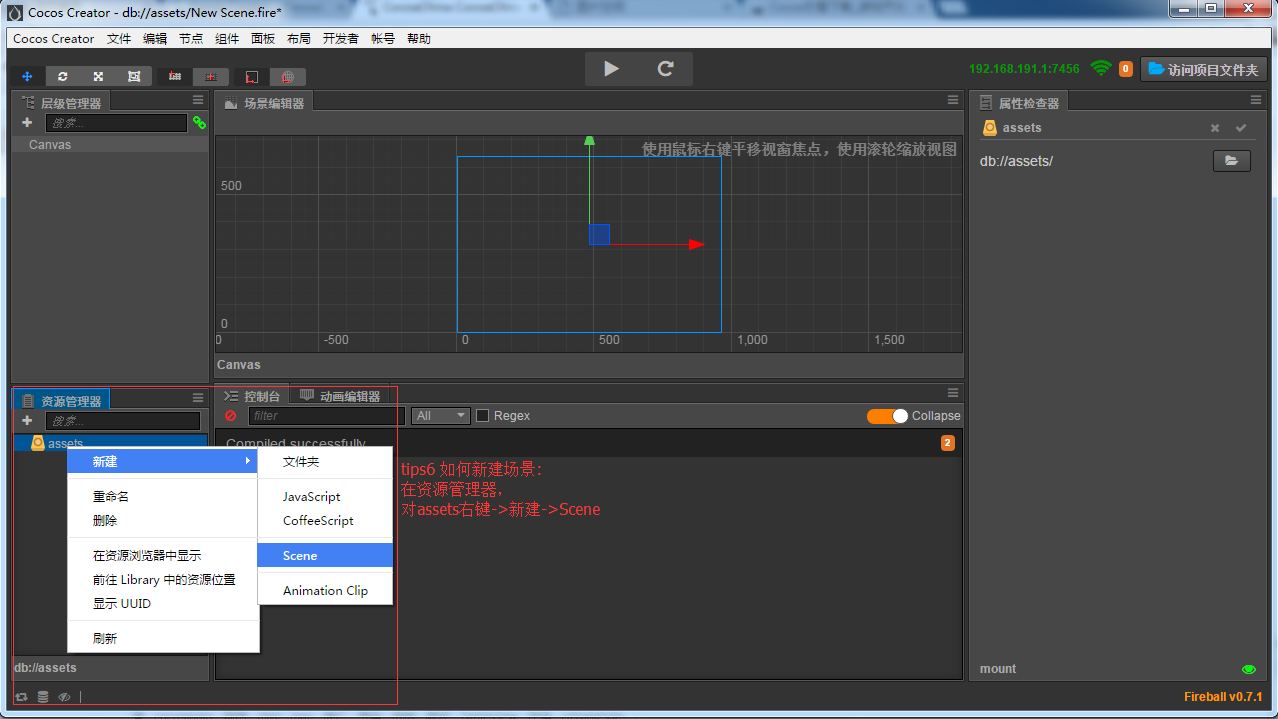Click the console filter input
This screenshot has height=719, width=1278.
coord(327,416)
